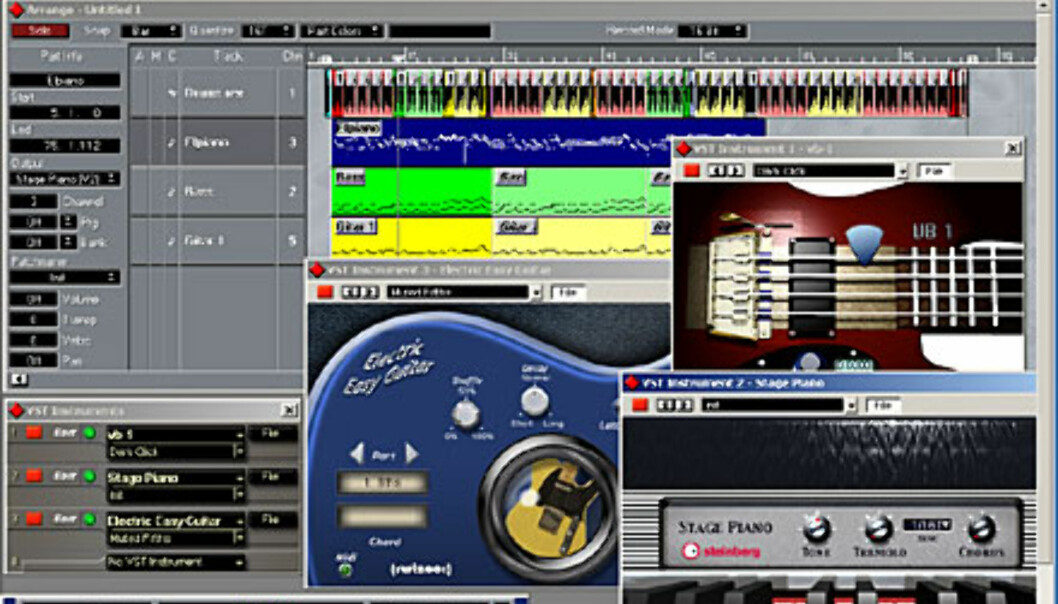
Task: Toggle power for VST instrument slot 3
Action: click(34, 519)
